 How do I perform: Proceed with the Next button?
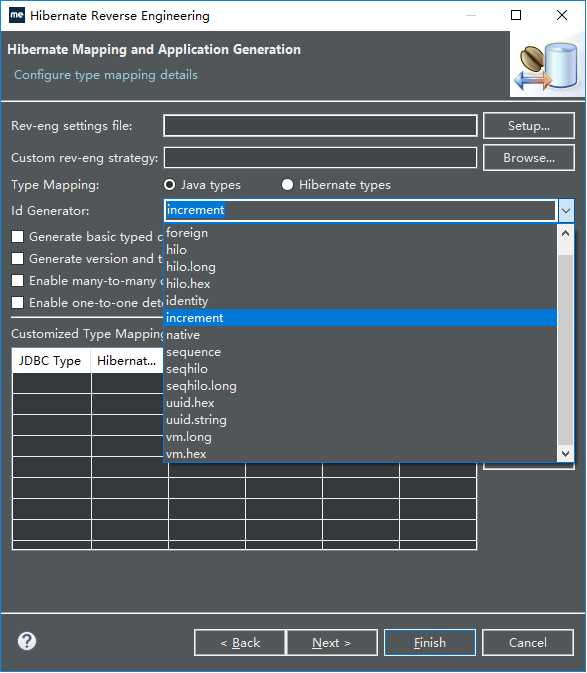pos(332,643)
